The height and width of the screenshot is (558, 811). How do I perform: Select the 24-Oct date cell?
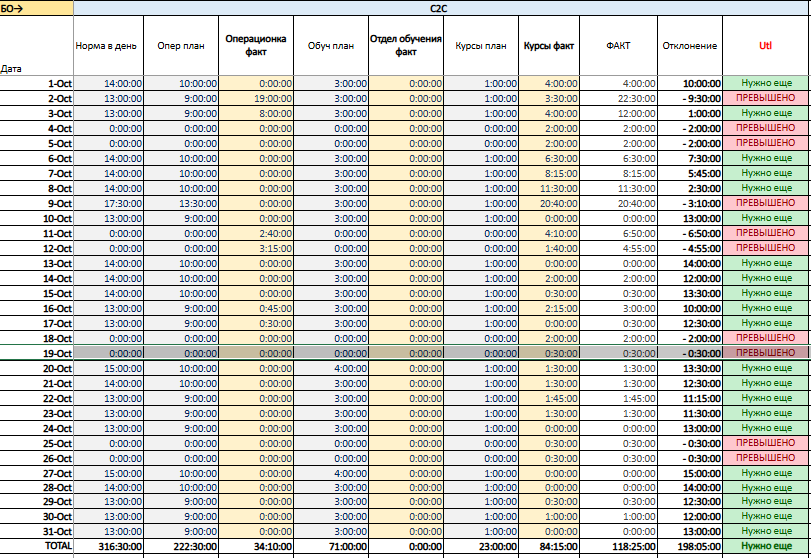tap(37, 428)
